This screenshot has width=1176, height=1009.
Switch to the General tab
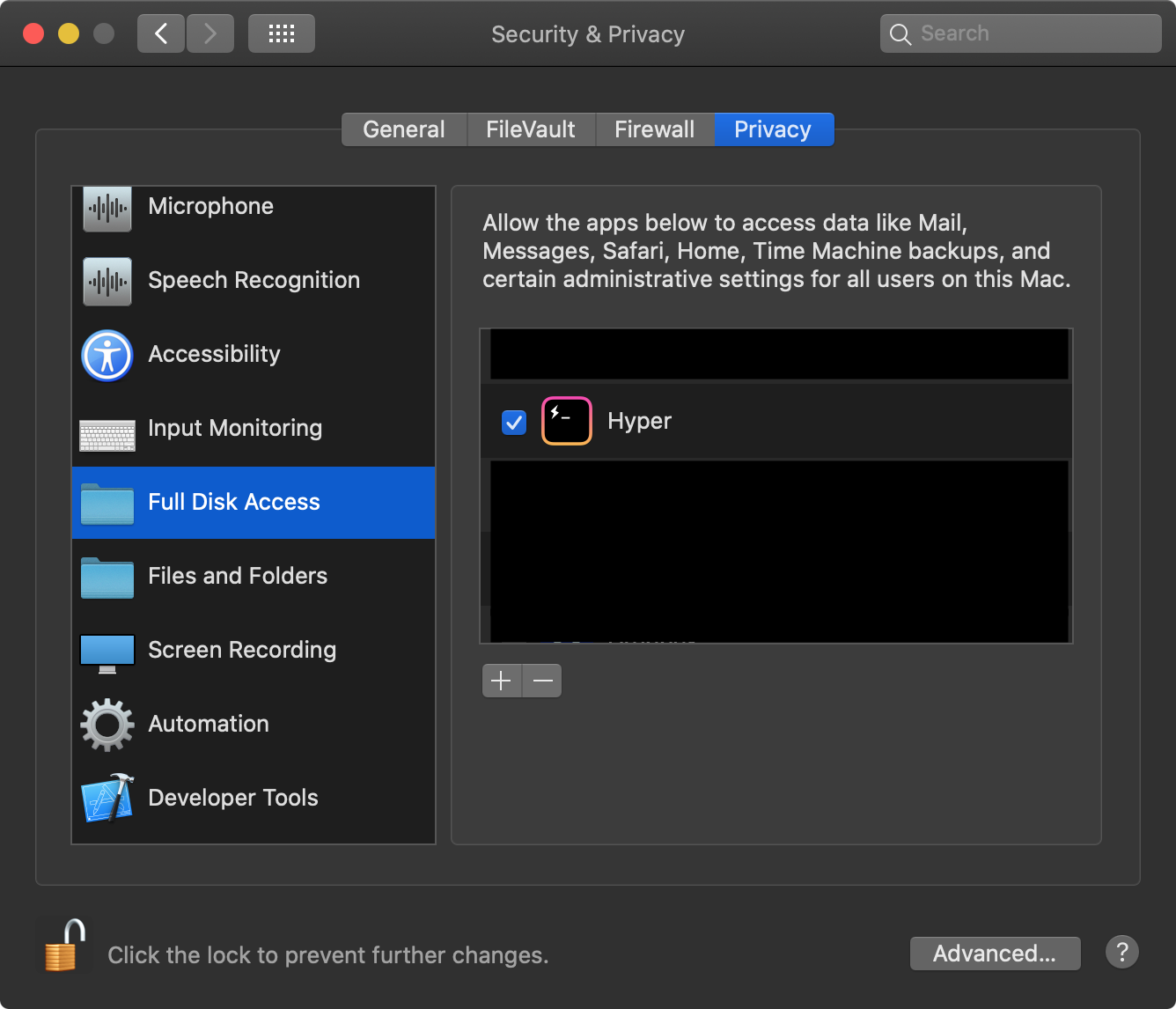coord(403,129)
